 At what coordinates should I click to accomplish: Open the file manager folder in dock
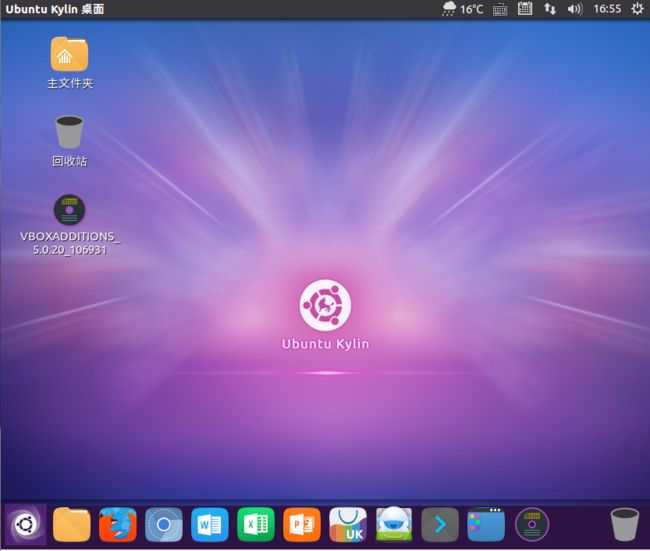[x=72, y=524]
